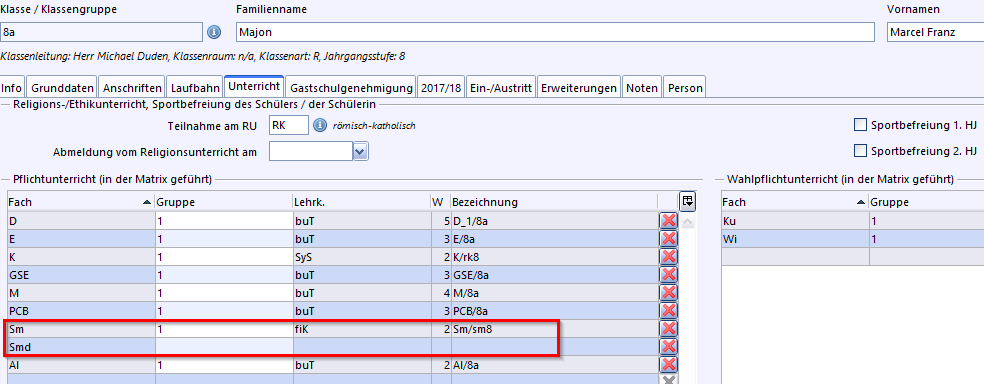Viewport: 984px width, 384px height.
Task: Open the Gastschulgenehmigung tab
Action: (351, 88)
